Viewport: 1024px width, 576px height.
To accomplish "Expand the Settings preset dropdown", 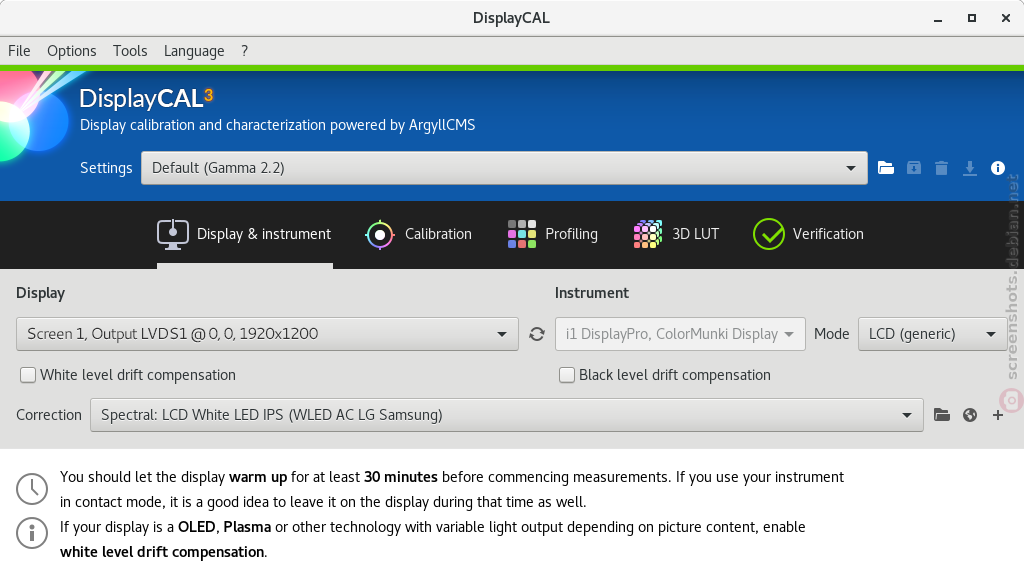I will click(504, 168).
